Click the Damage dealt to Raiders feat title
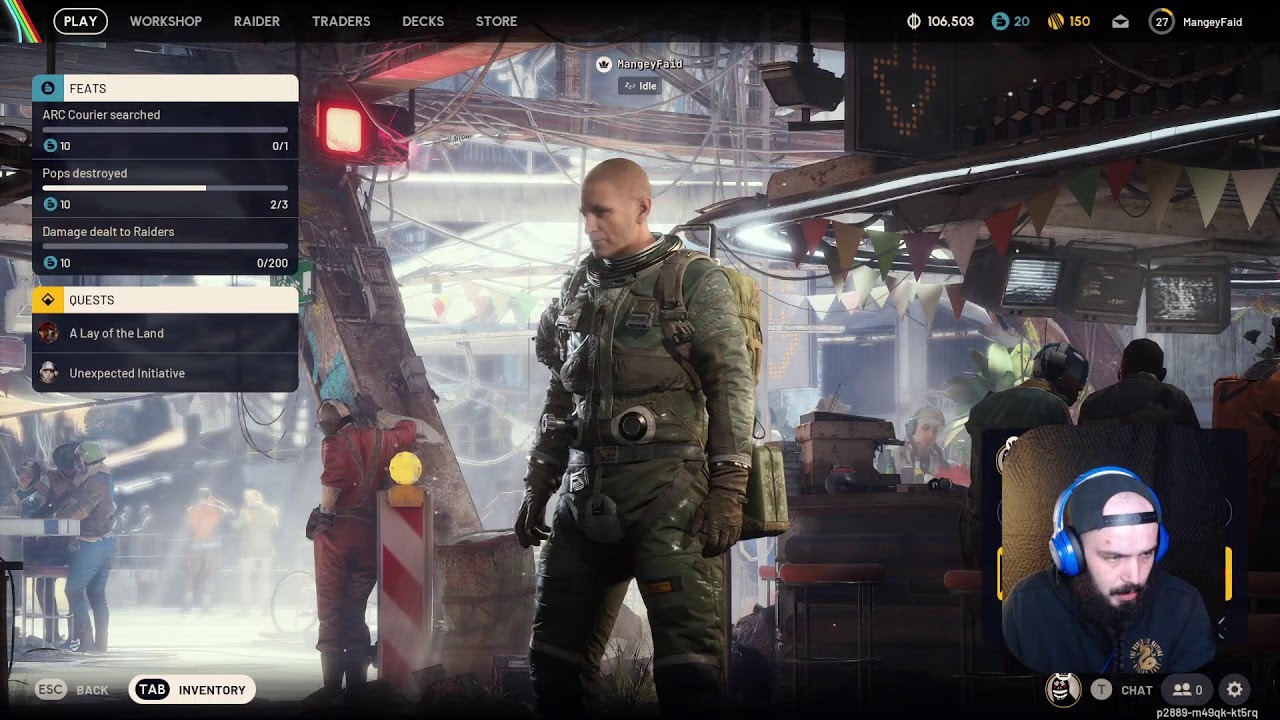Screen dimensions: 1280x720 [108, 232]
